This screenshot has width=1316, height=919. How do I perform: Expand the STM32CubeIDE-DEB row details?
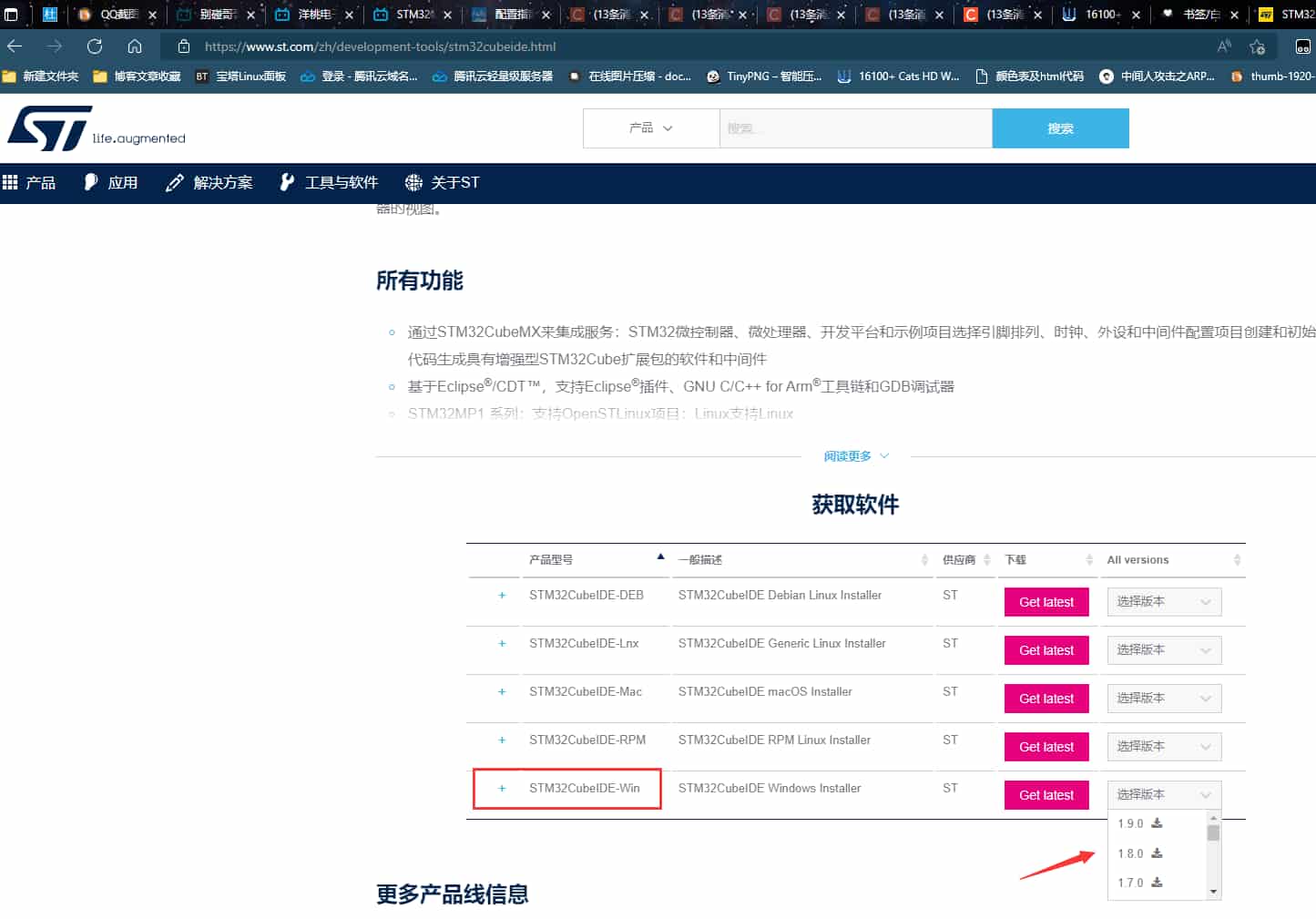pos(502,596)
